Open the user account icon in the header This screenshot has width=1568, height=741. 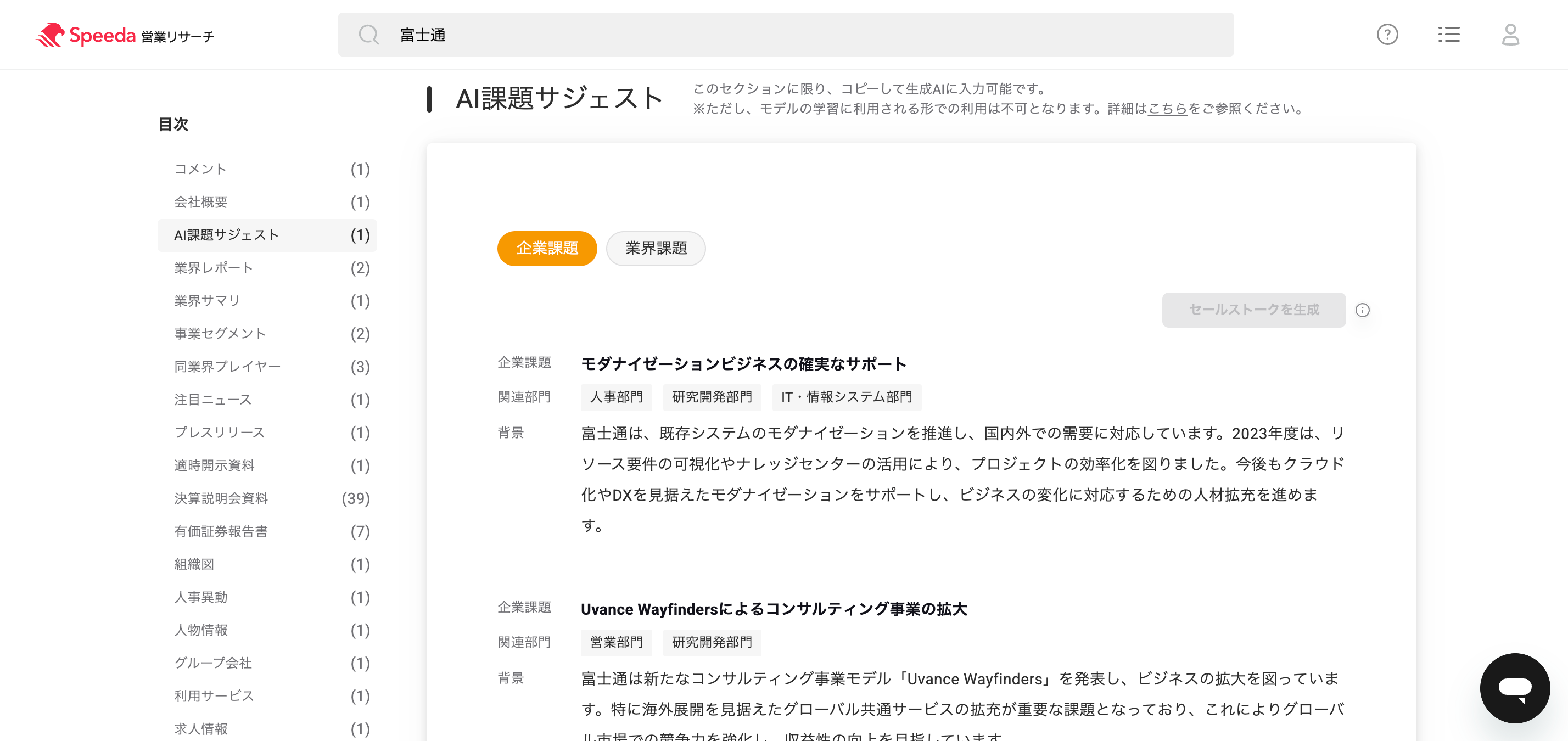pos(1510,35)
